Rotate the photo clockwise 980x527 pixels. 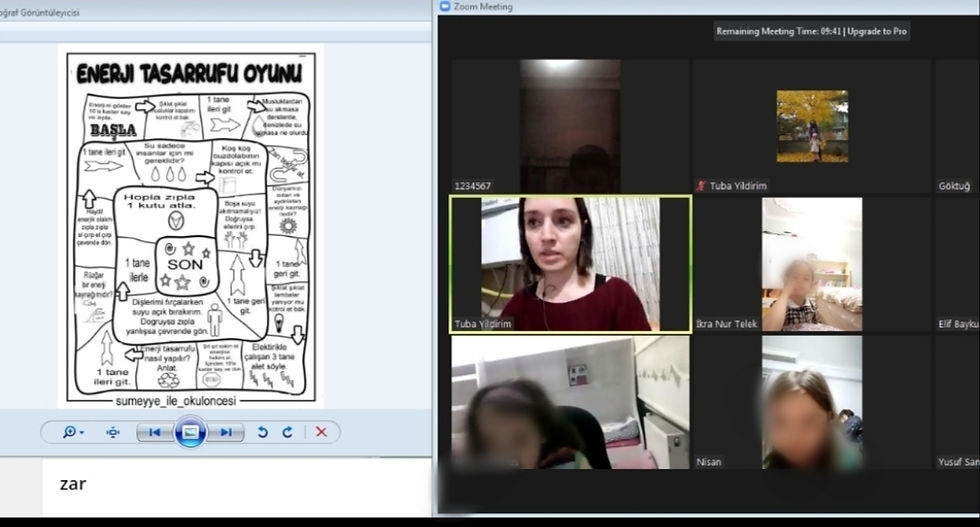pyautogui.click(x=288, y=432)
